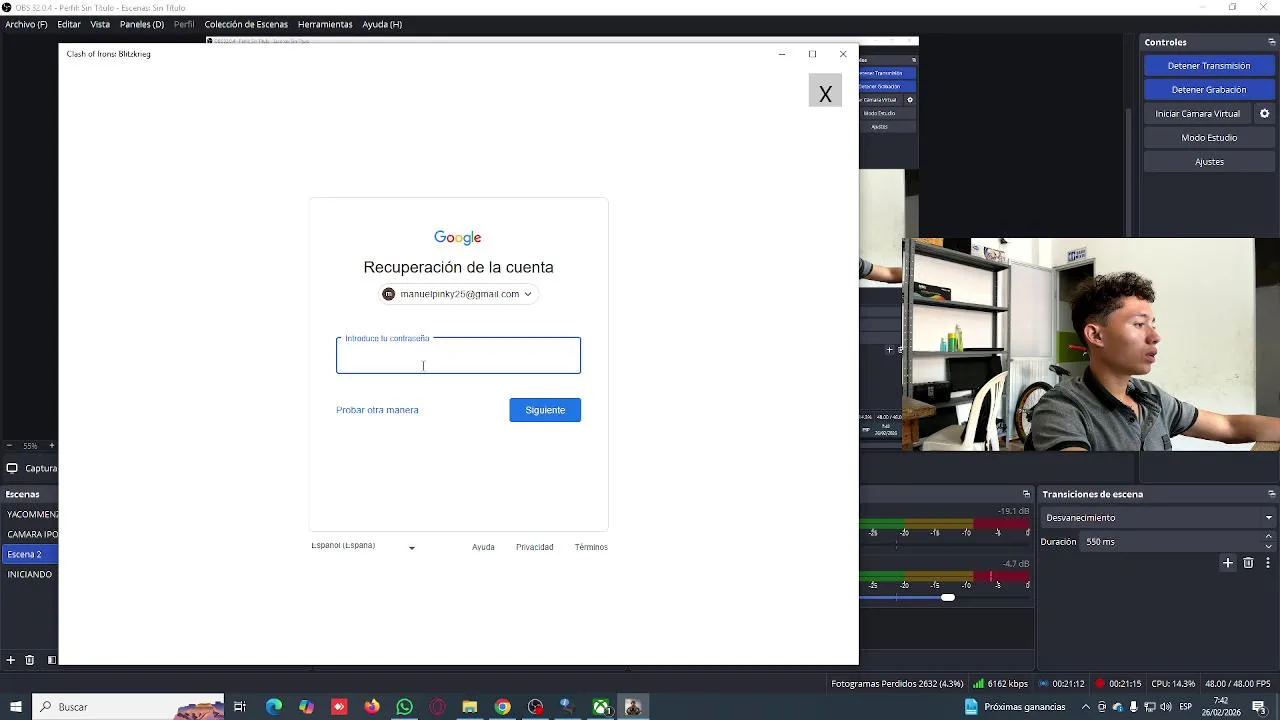Image resolution: width=1280 pixels, height=720 pixels.
Task: Zoom in preview with plus icon
Action: click(52, 445)
